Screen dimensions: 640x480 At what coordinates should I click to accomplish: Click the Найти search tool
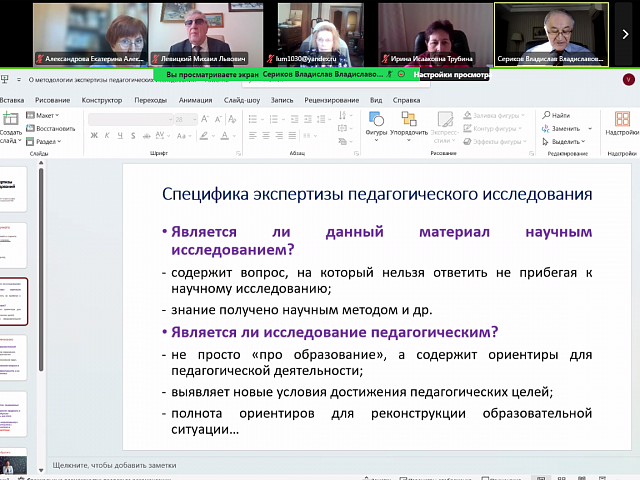click(559, 115)
